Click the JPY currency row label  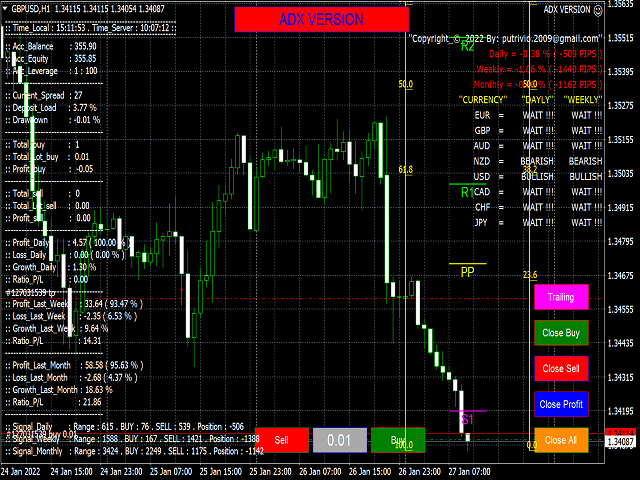tap(481, 222)
